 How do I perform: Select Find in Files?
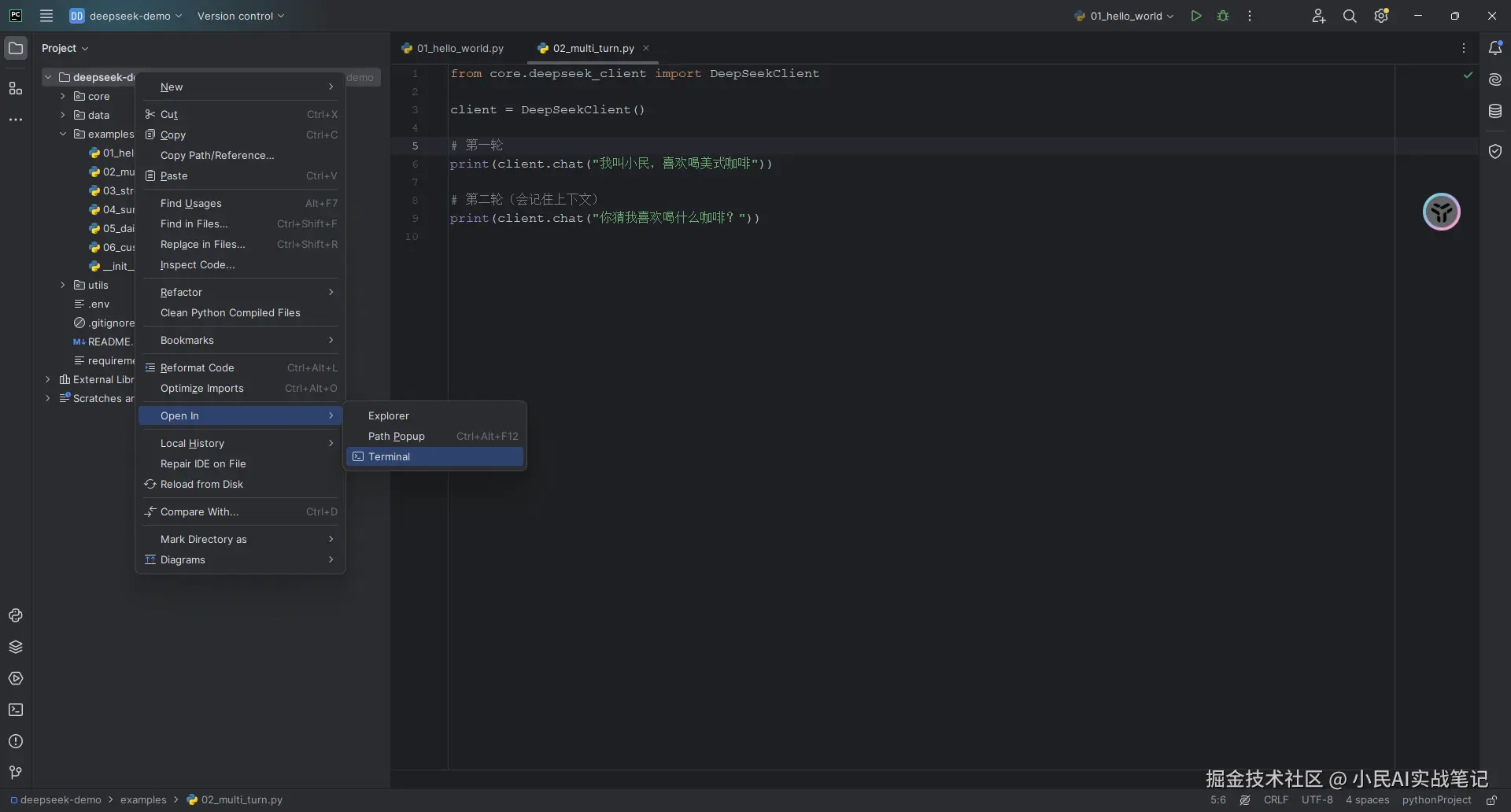[x=241, y=223]
